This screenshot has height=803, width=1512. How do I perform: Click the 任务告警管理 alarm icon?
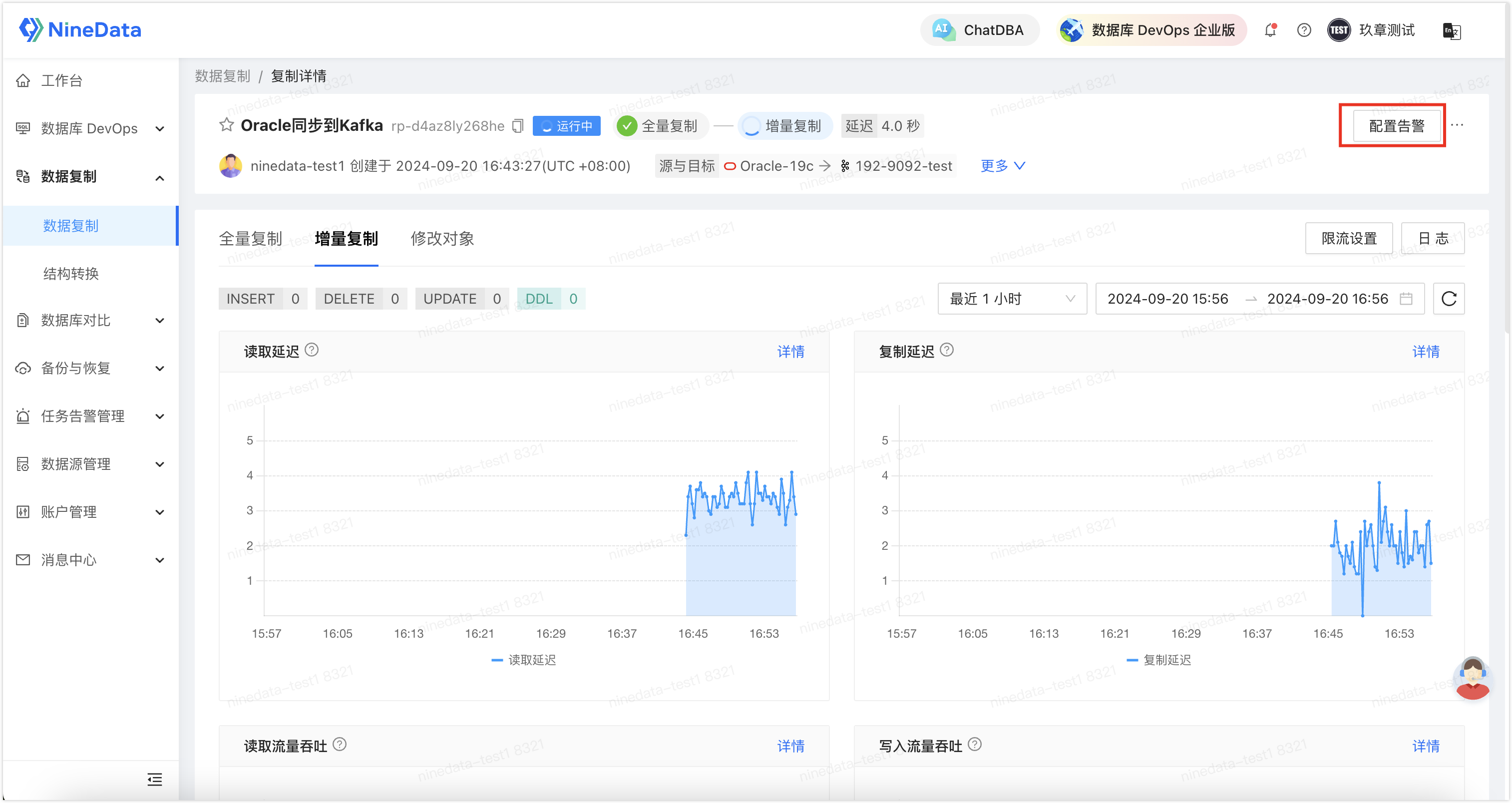[23, 416]
